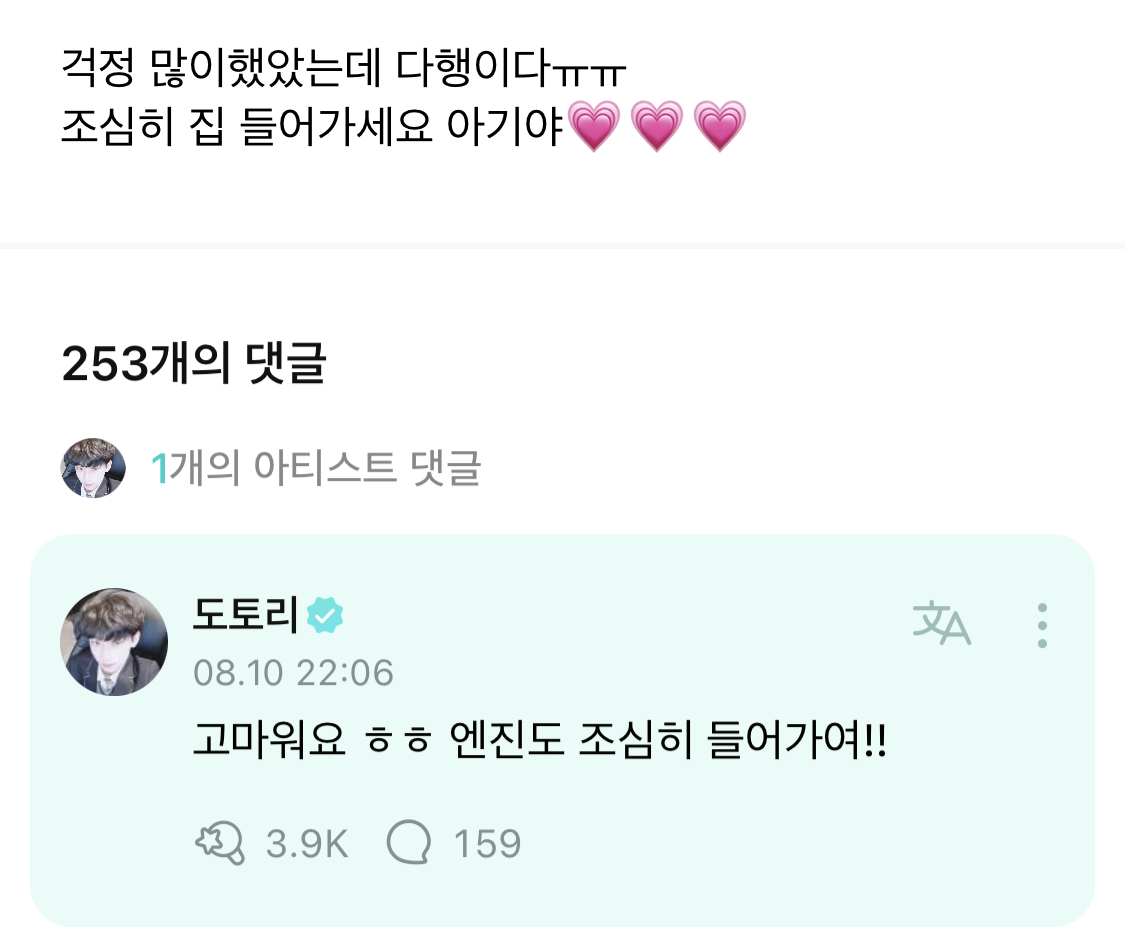Open replies via the speech bubble icon
The width and height of the screenshot is (1125, 950).
click(x=407, y=844)
